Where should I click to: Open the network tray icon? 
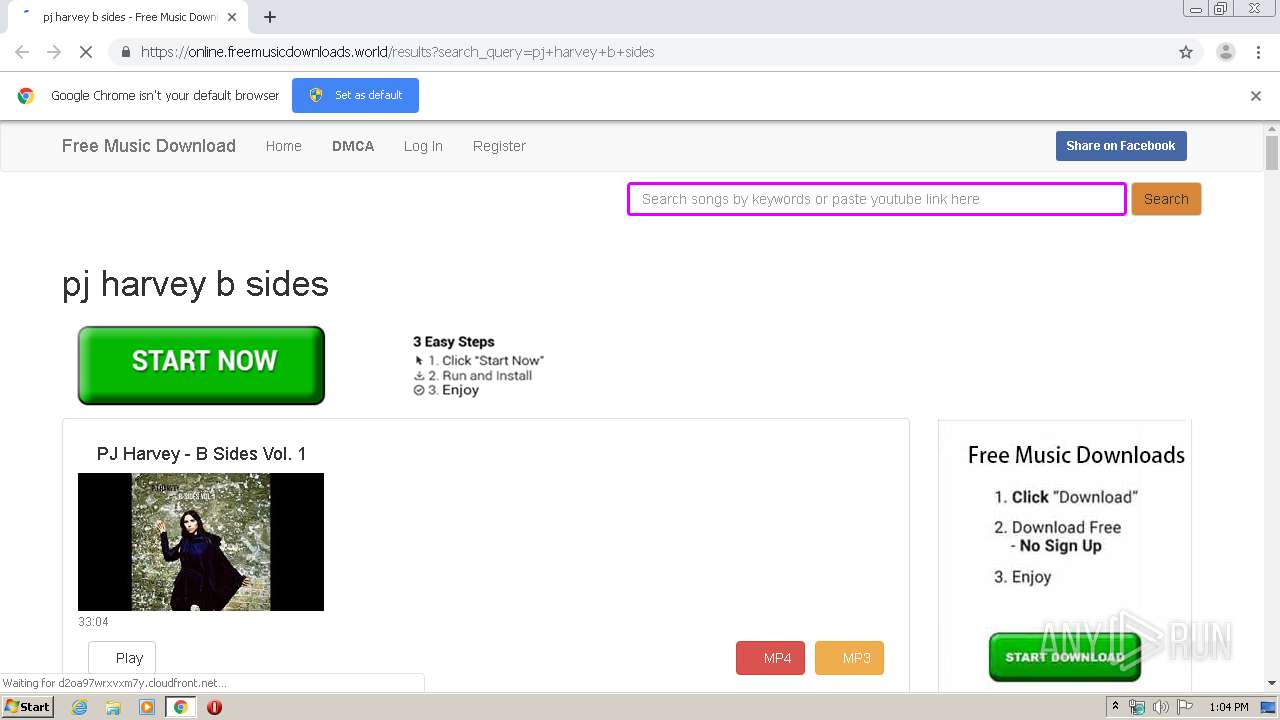(1137, 707)
